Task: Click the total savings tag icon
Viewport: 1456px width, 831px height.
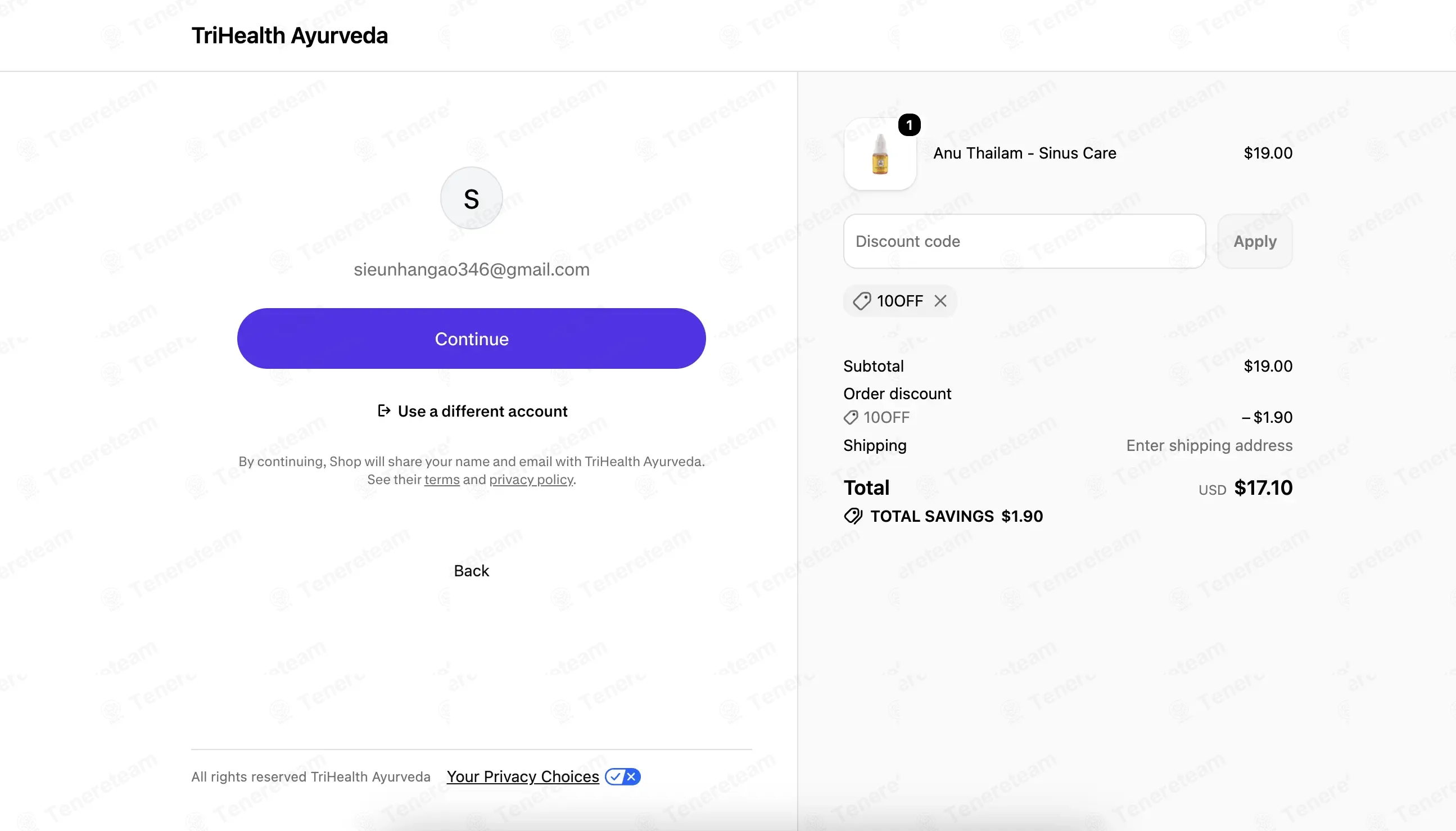Action: pos(853,516)
